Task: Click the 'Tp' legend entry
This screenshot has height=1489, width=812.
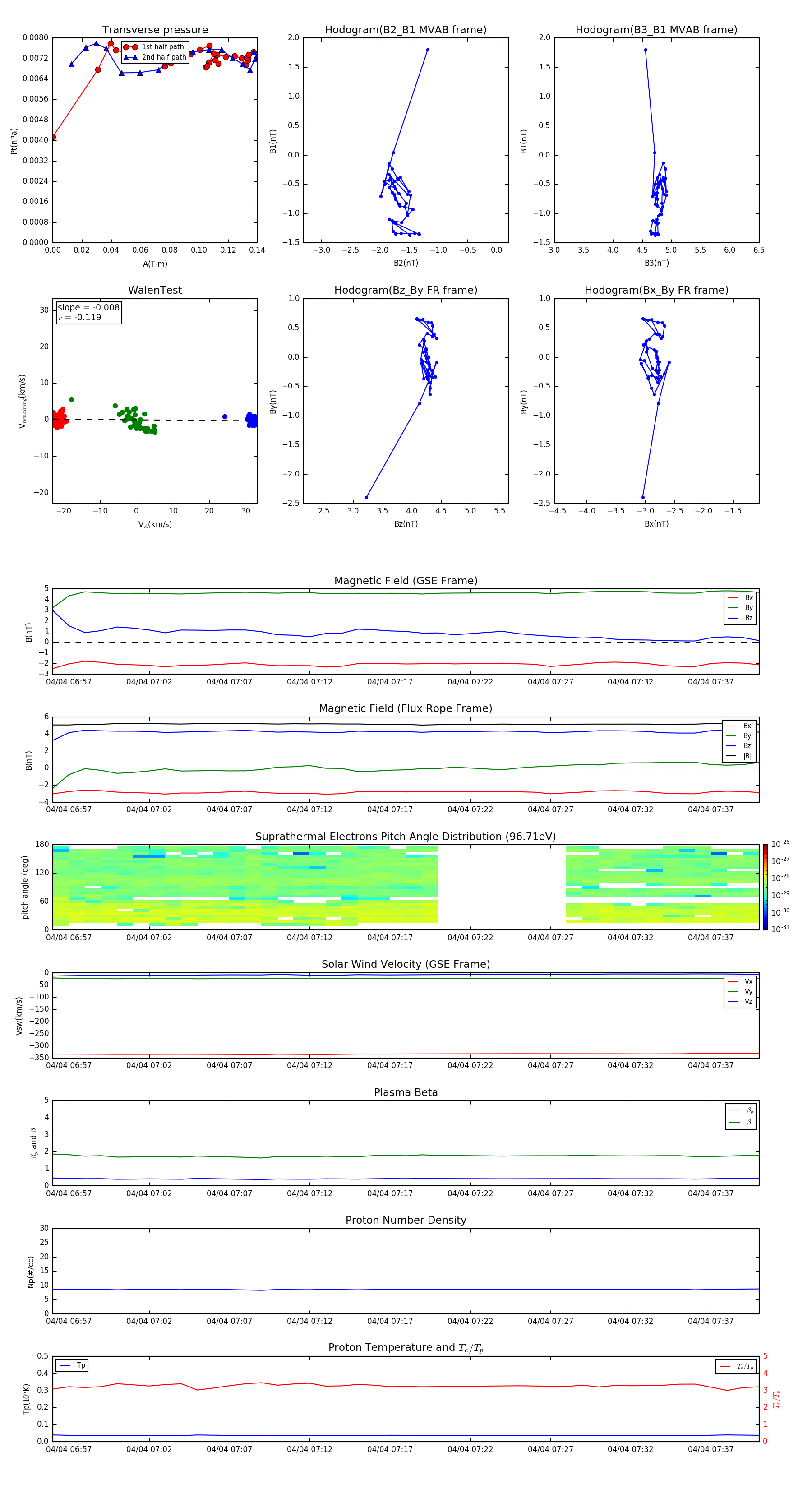Action: pos(72,1365)
